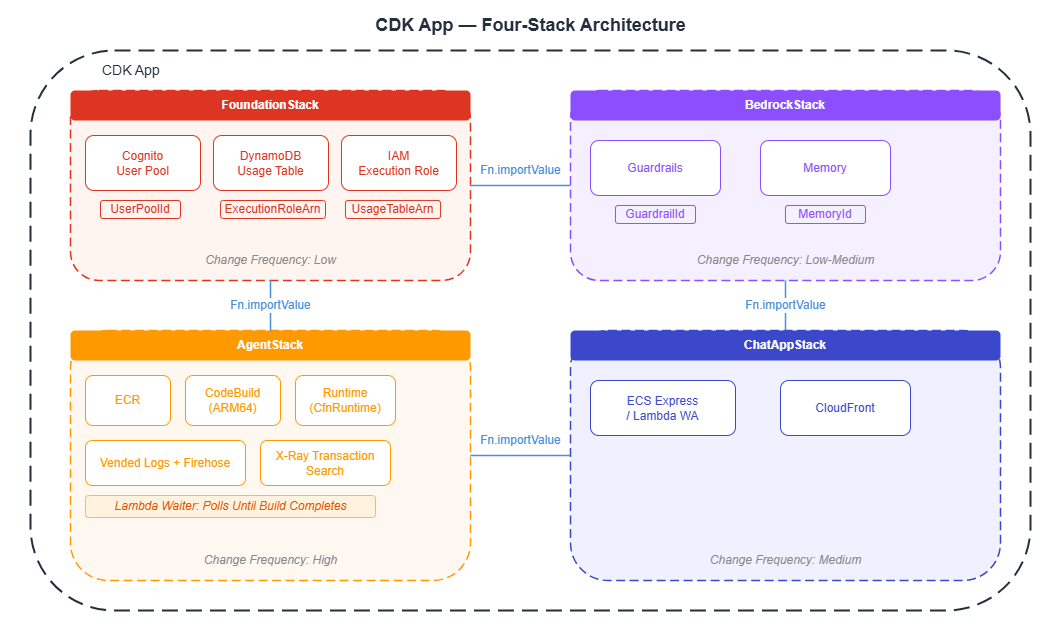Click the ECS Express / Lambda WA node

[x=662, y=407]
